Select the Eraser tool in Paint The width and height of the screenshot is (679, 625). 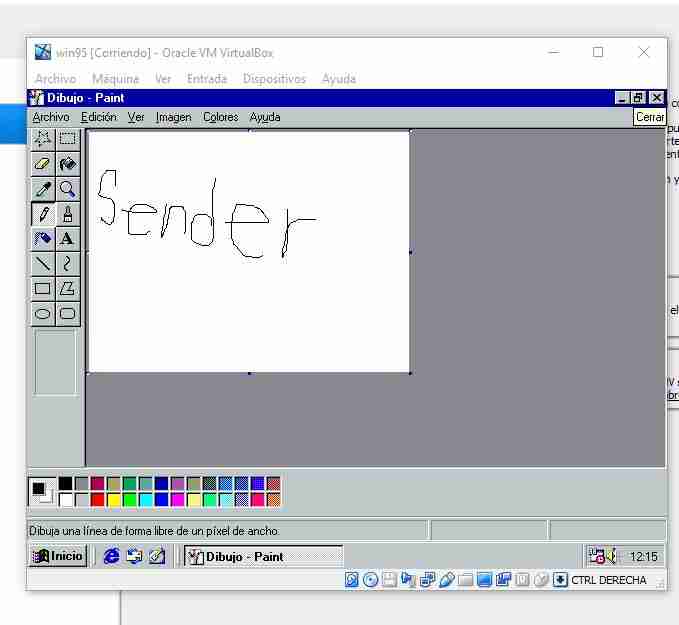(x=43, y=164)
